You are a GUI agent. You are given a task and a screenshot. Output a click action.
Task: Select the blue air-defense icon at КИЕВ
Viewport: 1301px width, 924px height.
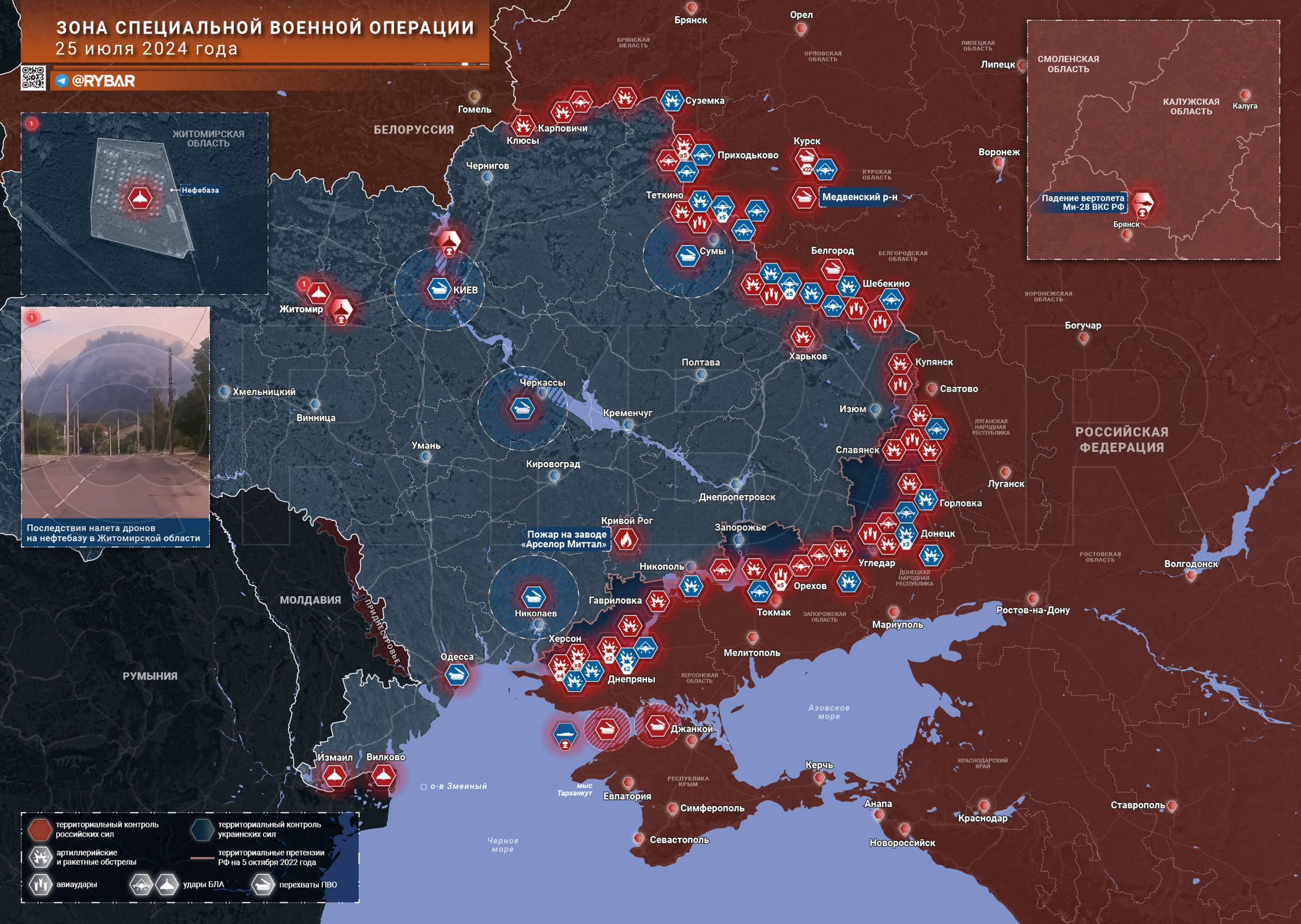[439, 289]
